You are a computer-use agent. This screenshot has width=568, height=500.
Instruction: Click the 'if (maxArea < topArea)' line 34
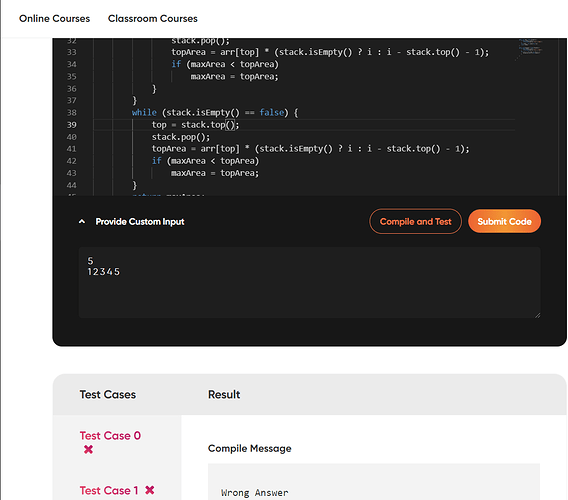click(225, 64)
